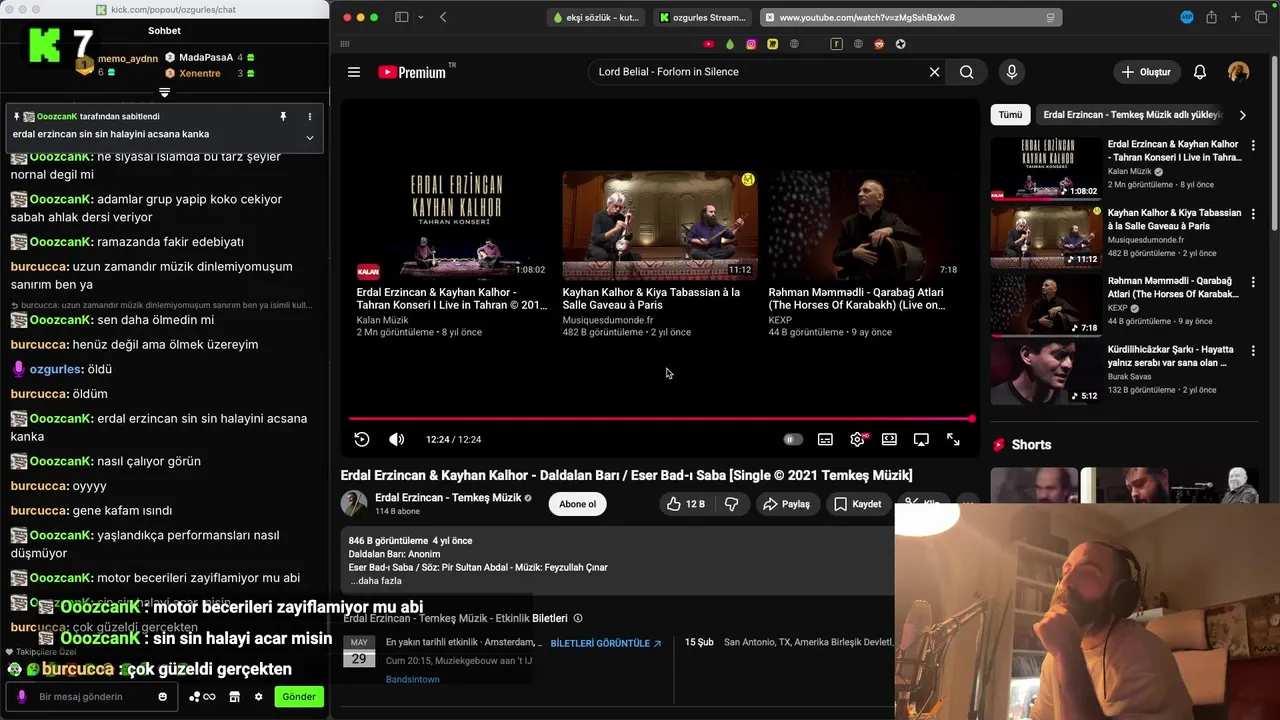This screenshot has width=1280, height=720.
Task: Send chat message with Gönder
Action: [298, 697]
